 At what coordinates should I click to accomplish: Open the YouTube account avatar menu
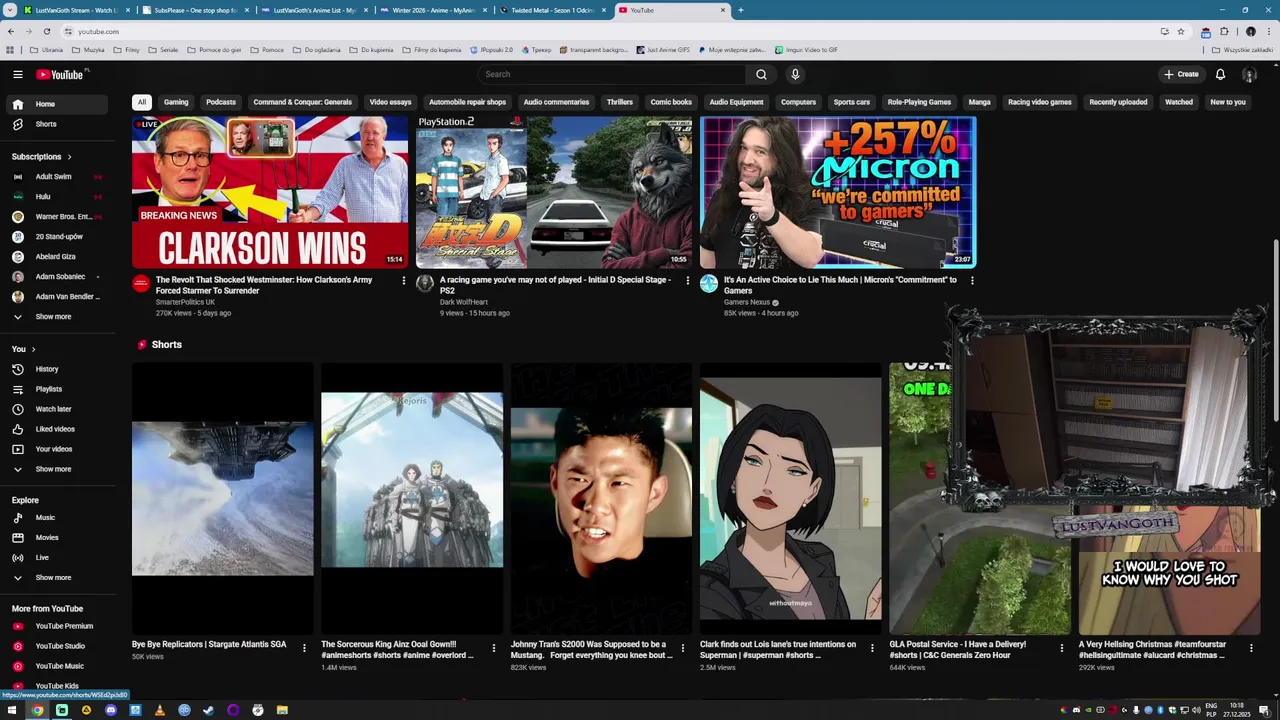click(x=1249, y=74)
